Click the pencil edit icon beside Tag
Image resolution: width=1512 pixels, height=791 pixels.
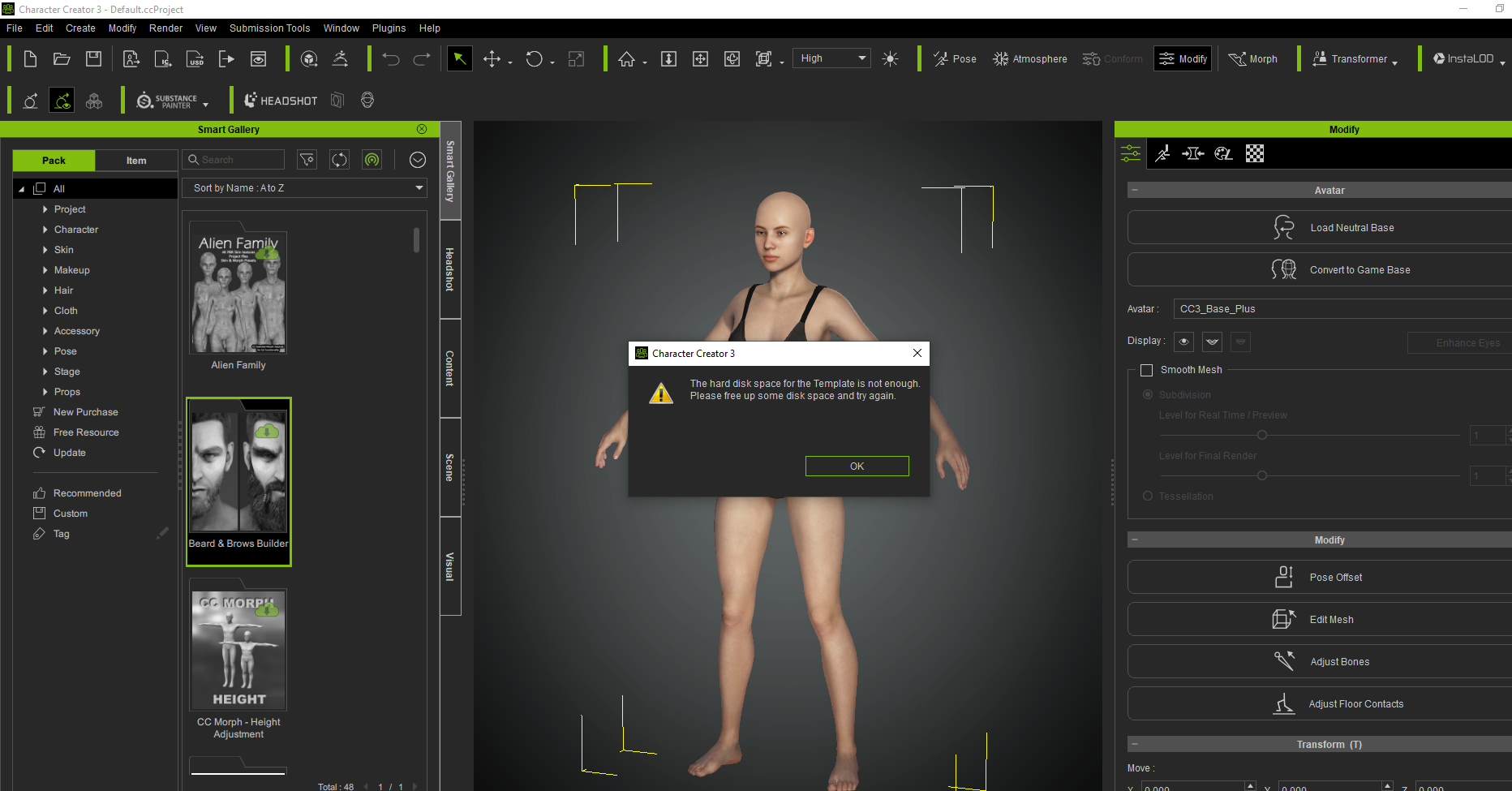pos(162,533)
